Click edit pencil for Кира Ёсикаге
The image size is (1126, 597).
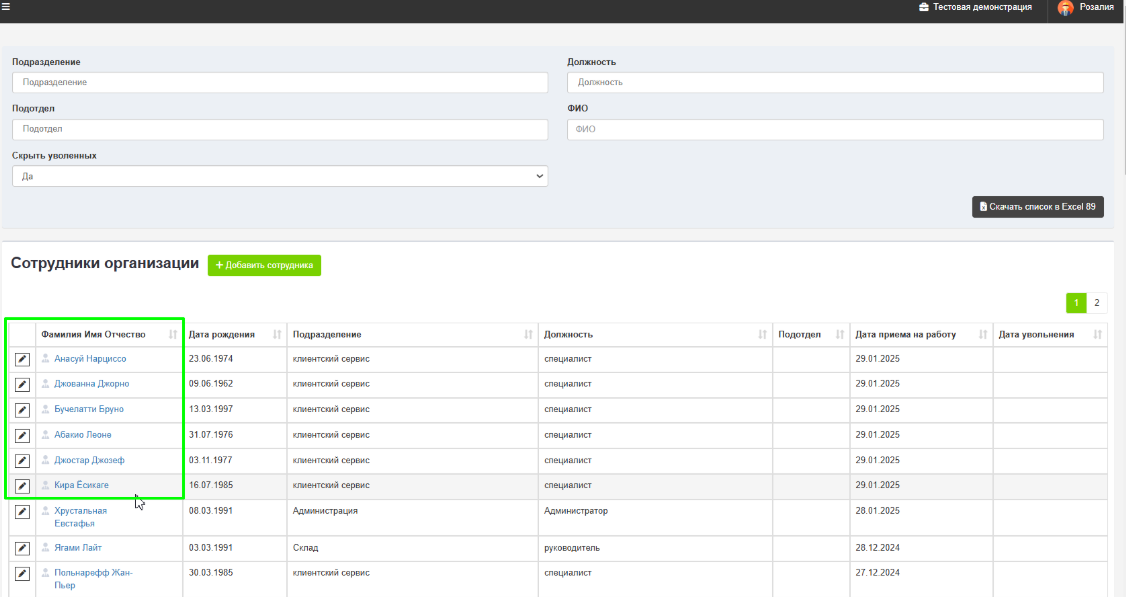[x=22, y=486]
